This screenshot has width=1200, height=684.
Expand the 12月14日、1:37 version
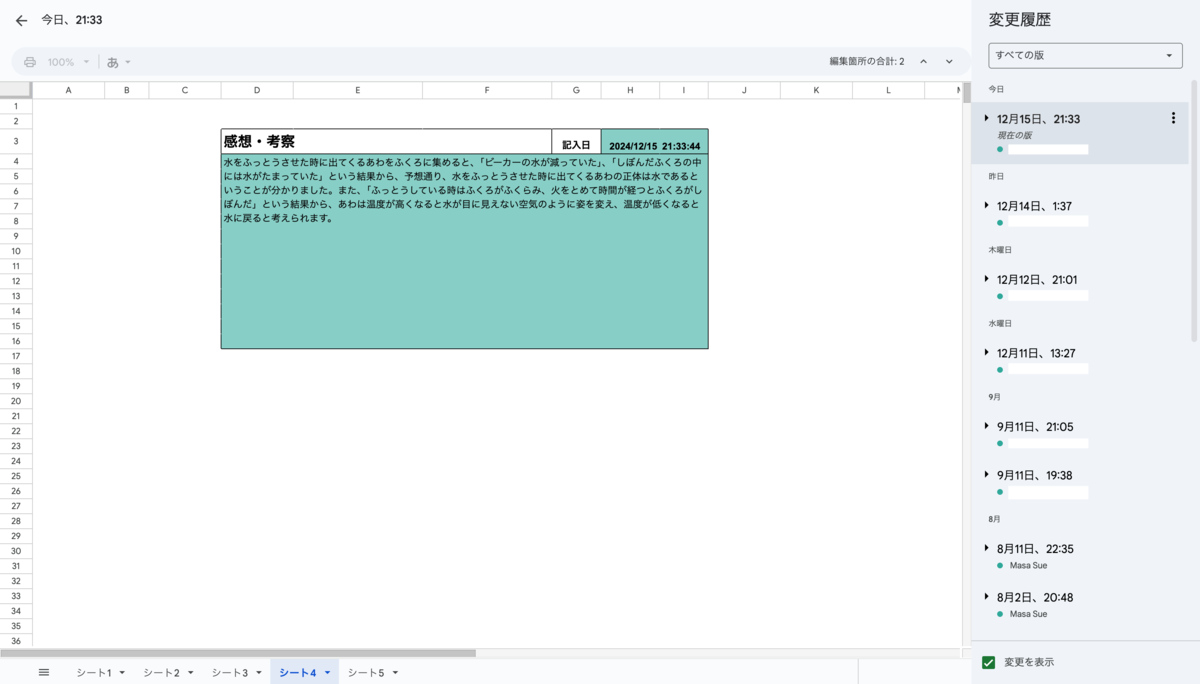[x=986, y=206]
